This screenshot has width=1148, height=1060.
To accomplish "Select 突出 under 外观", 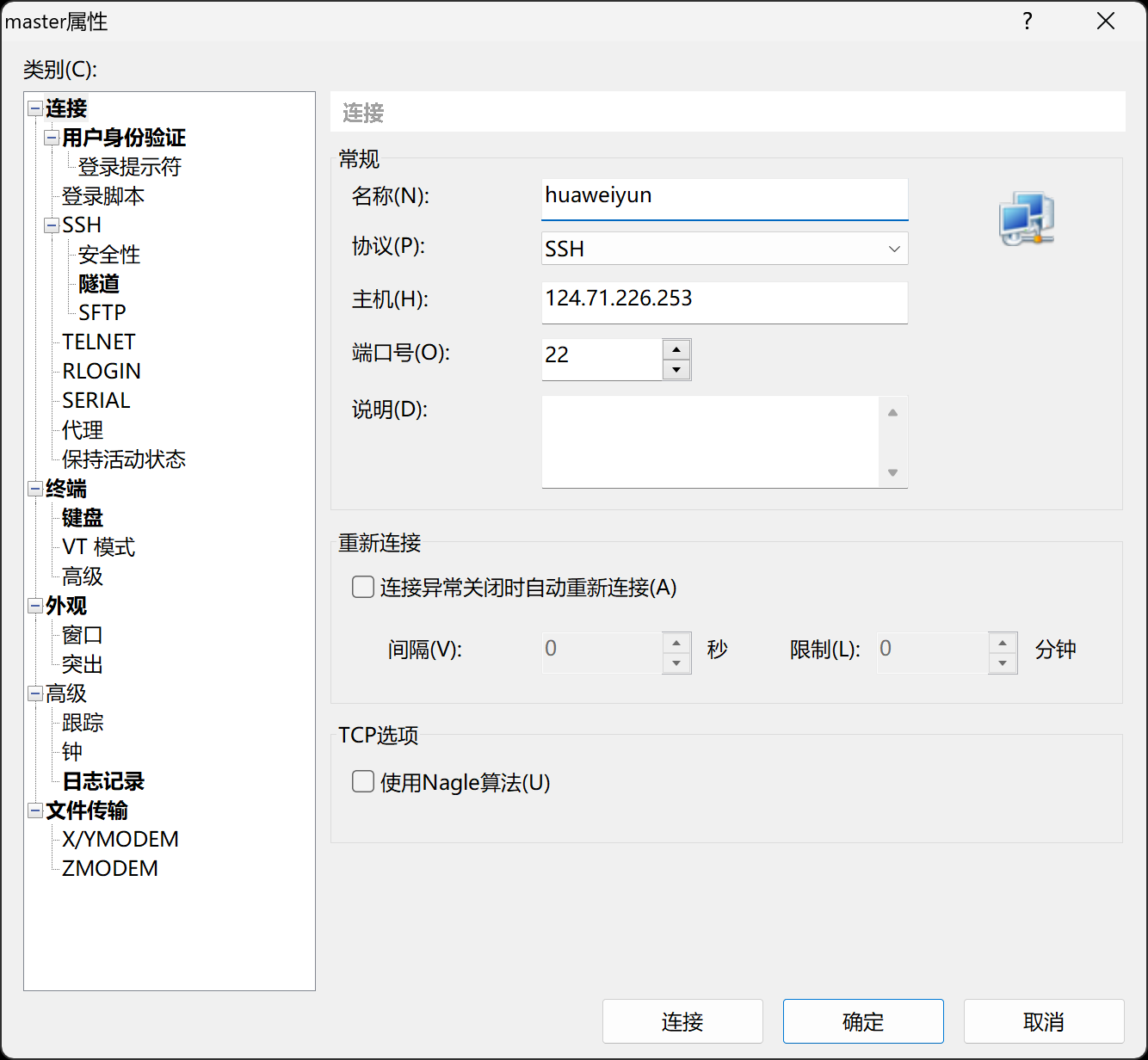I will pos(83,664).
